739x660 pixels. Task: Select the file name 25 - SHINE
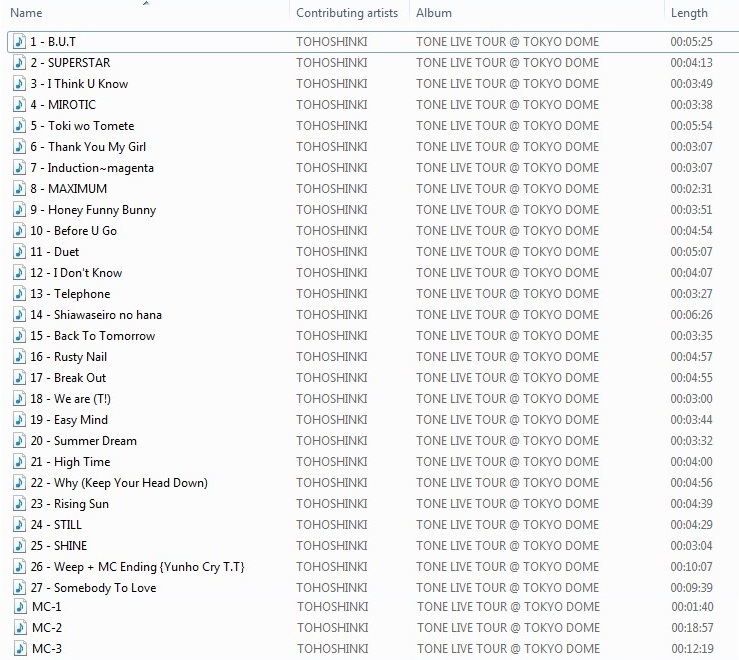[59, 545]
